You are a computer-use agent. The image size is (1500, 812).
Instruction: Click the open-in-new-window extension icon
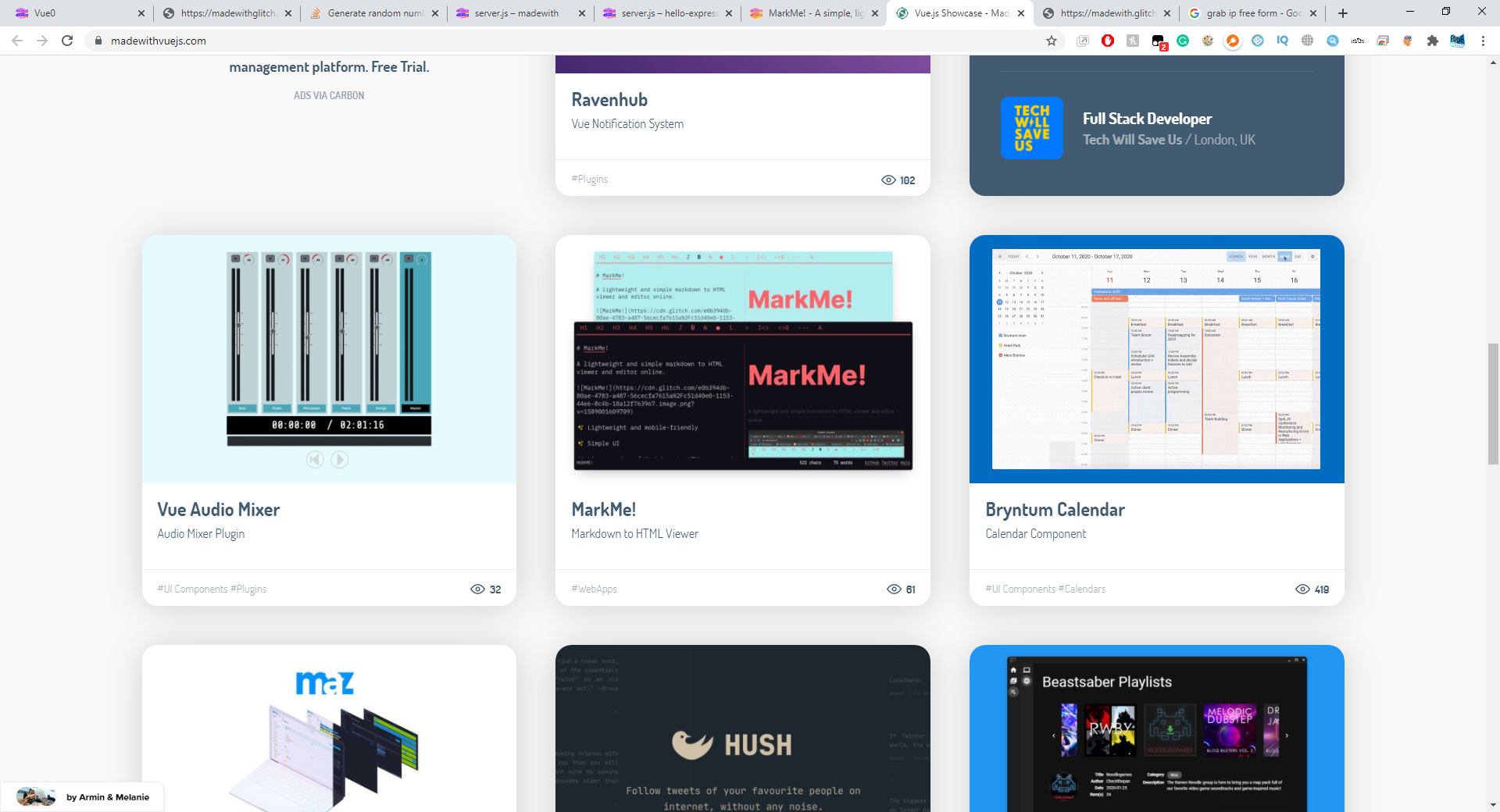tap(1083, 41)
